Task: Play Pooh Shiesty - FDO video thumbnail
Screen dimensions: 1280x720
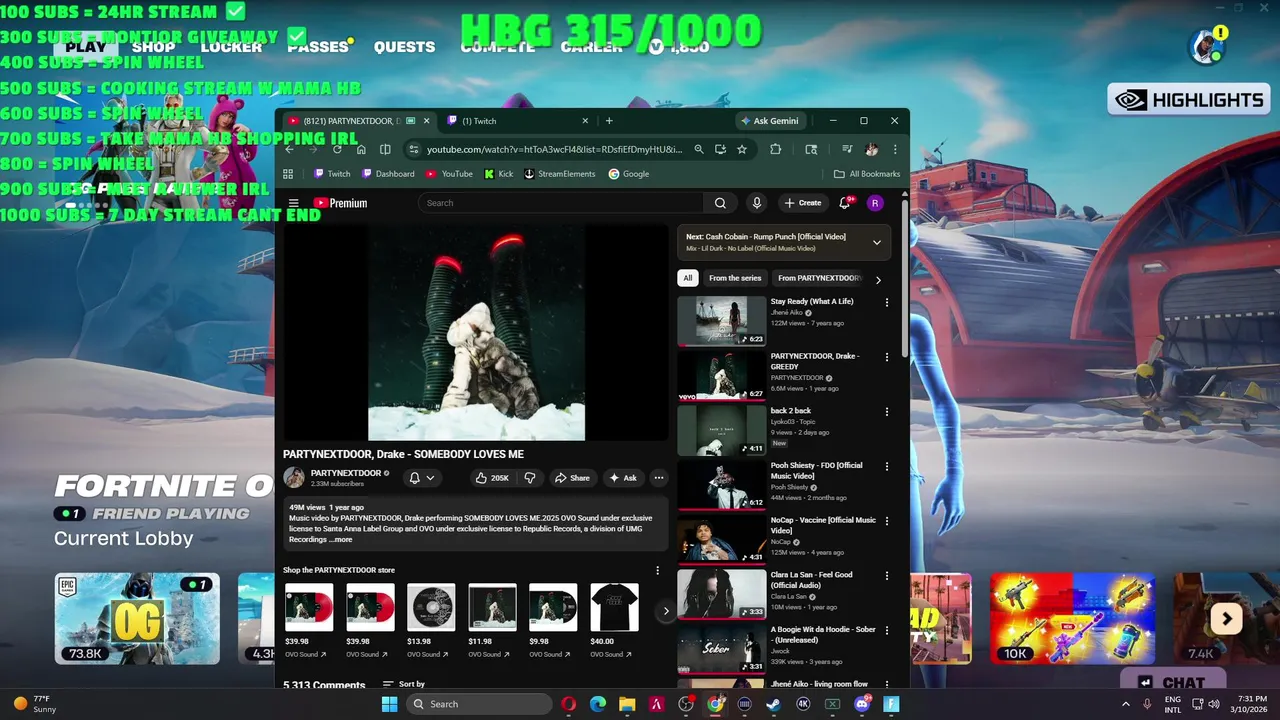Action: click(x=722, y=484)
